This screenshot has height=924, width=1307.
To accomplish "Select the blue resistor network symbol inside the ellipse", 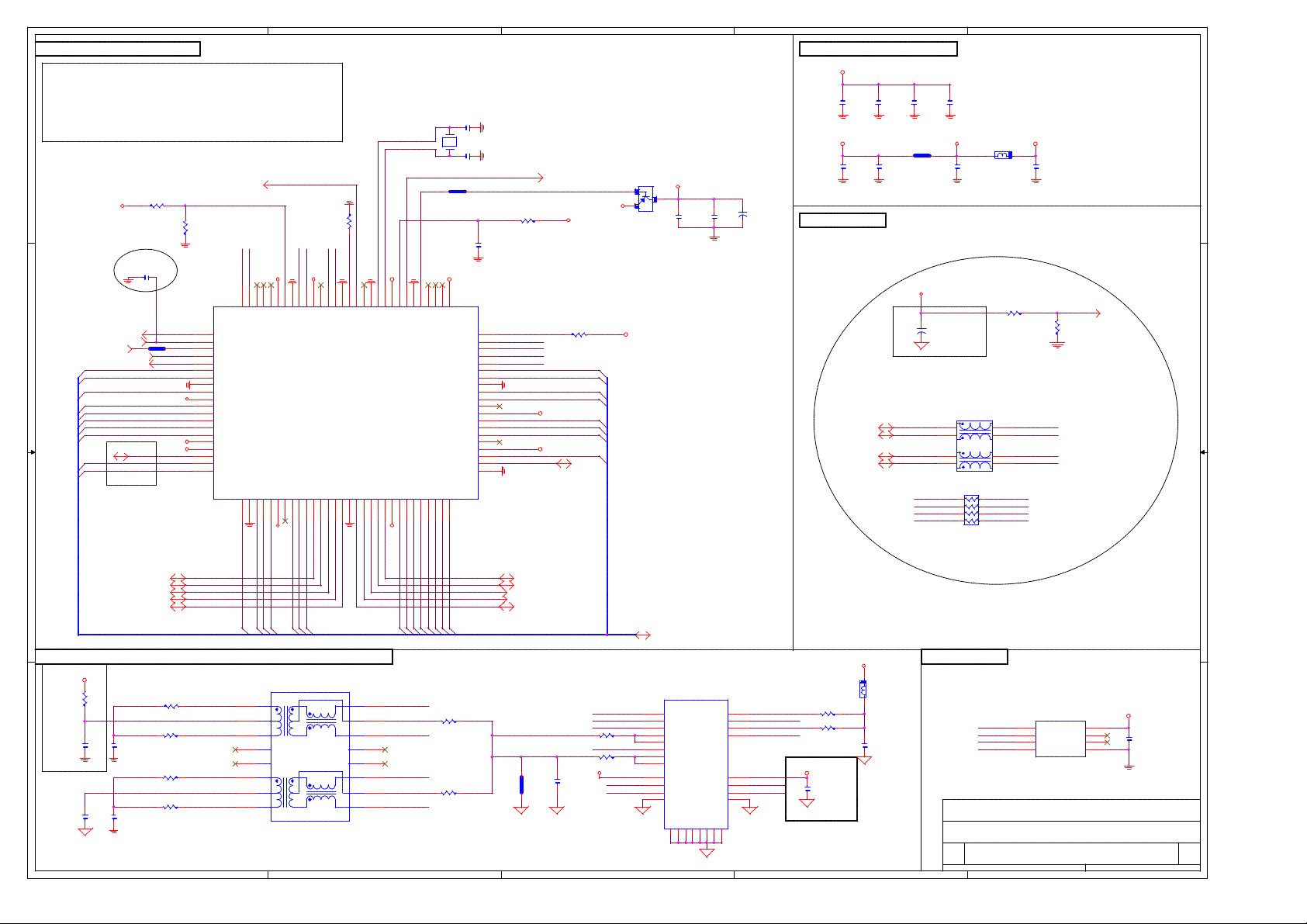I will (x=971, y=510).
